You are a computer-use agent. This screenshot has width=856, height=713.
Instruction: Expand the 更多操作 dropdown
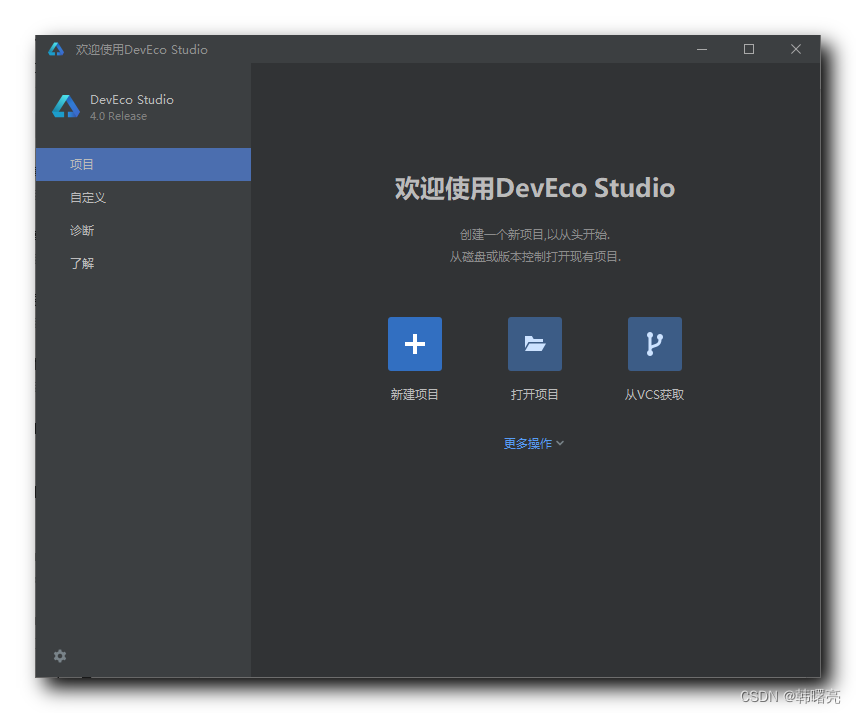[528, 444]
